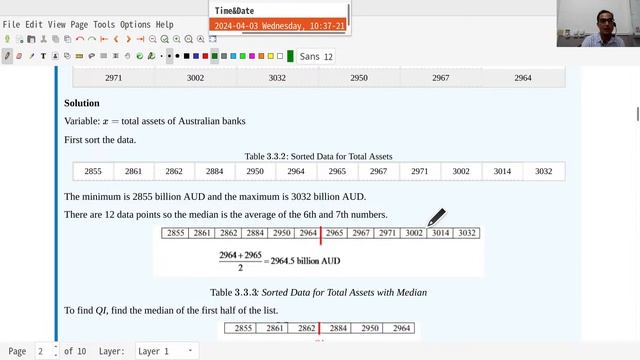
Task: Pick the dark green color swatch
Action: pyautogui.click(x=215, y=56)
